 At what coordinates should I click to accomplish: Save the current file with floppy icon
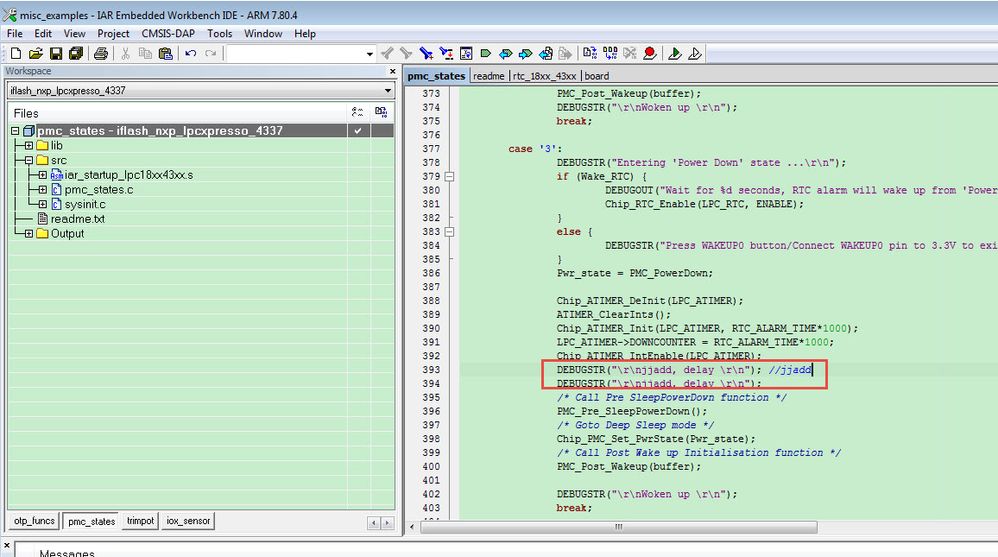click(56, 53)
